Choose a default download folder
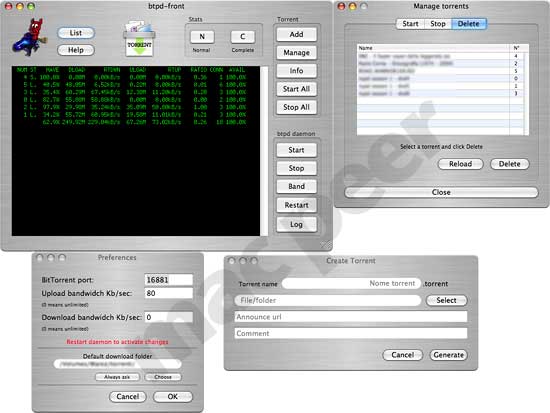Screen dimensions: 550x413 click(x=163, y=377)
